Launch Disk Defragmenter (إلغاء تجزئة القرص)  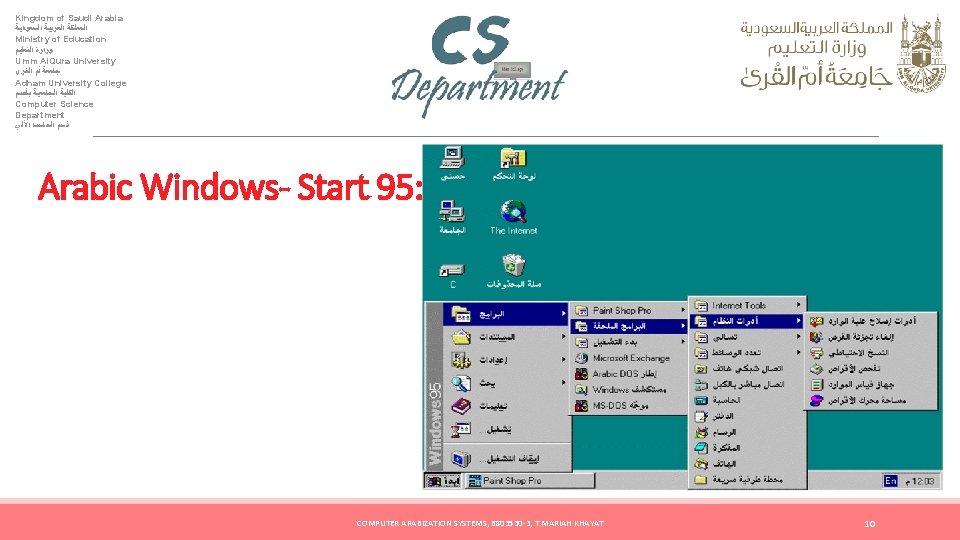tap(871, 337)
